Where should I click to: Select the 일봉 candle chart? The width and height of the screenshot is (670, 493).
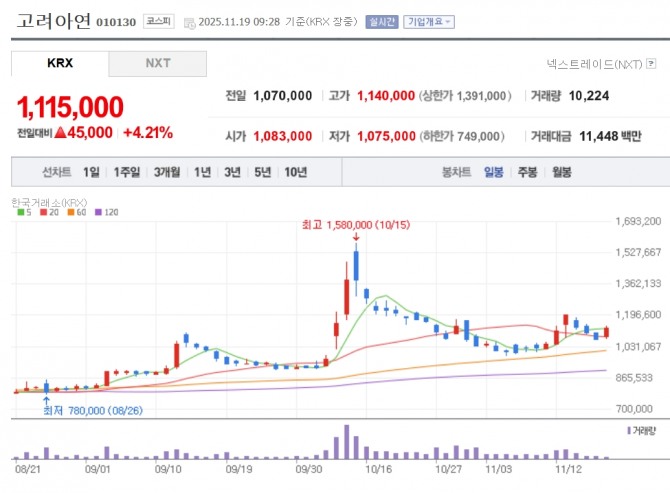click(x=494, y=172)
